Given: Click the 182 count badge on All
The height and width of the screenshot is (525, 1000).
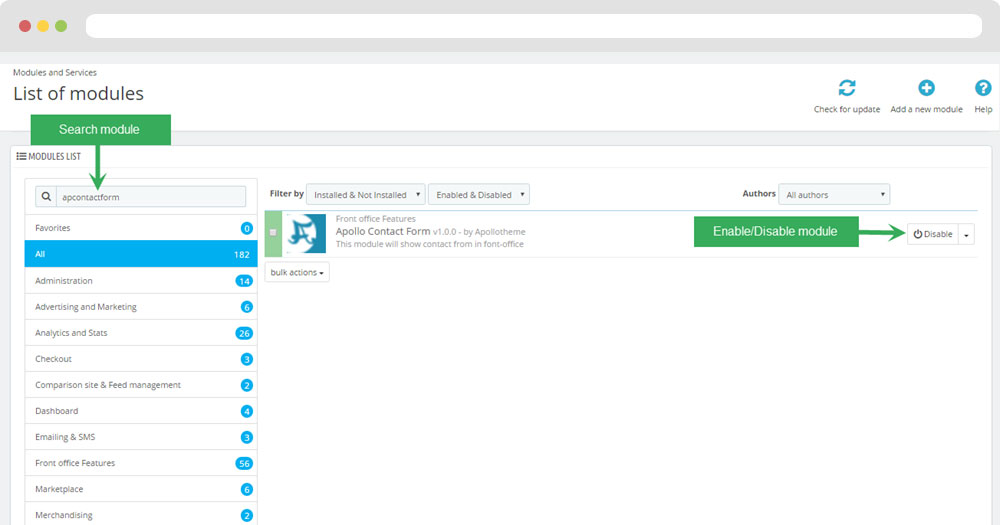Looking at the screenshot, I should point(242,255).
